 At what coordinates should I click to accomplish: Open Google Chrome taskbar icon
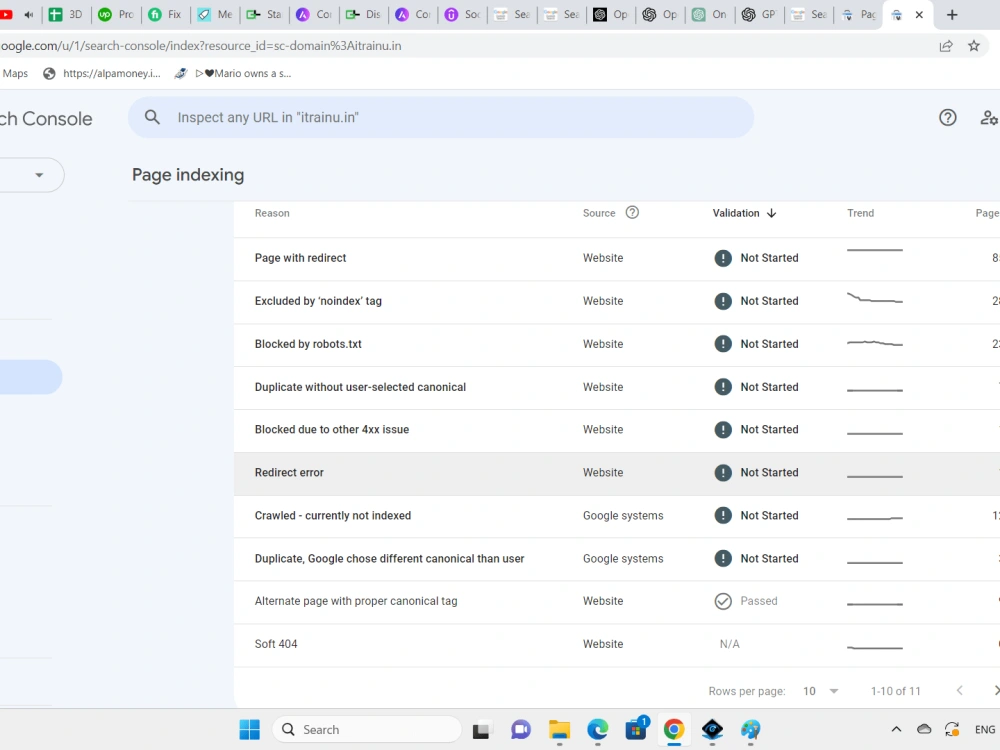674,730
